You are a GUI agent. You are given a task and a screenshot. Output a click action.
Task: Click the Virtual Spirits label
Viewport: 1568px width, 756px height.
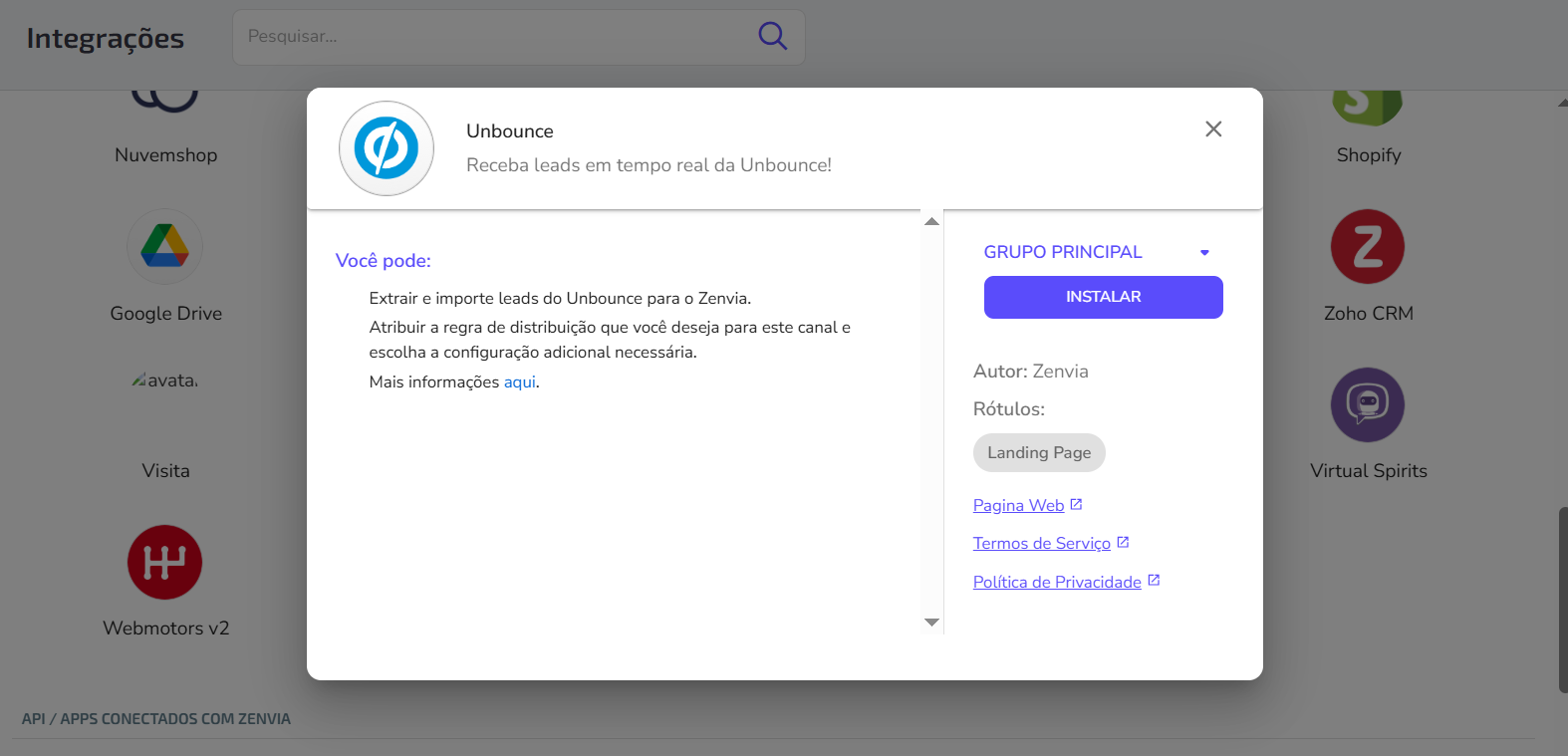click(1369, 471)
